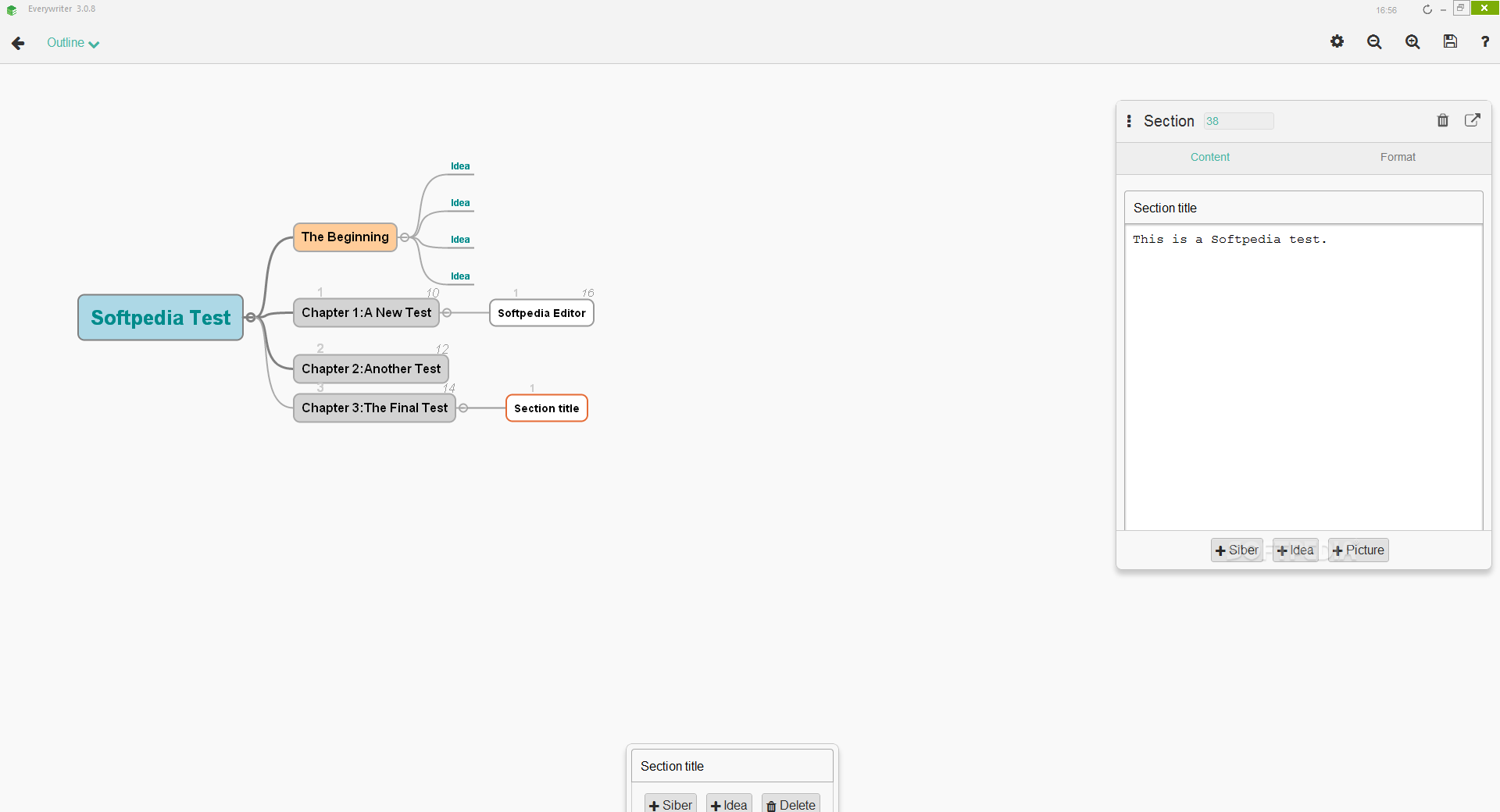Add a Siber in the Section panel

(1237, 550)
